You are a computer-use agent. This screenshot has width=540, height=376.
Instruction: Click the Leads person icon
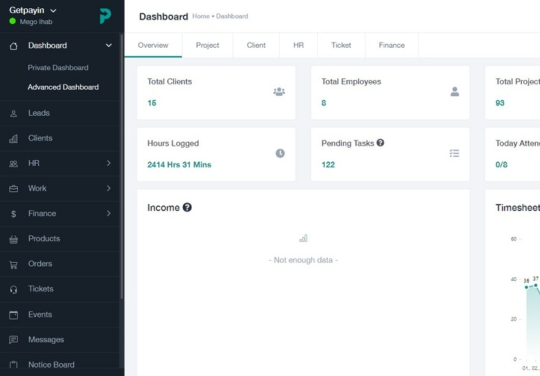(13, 113)
